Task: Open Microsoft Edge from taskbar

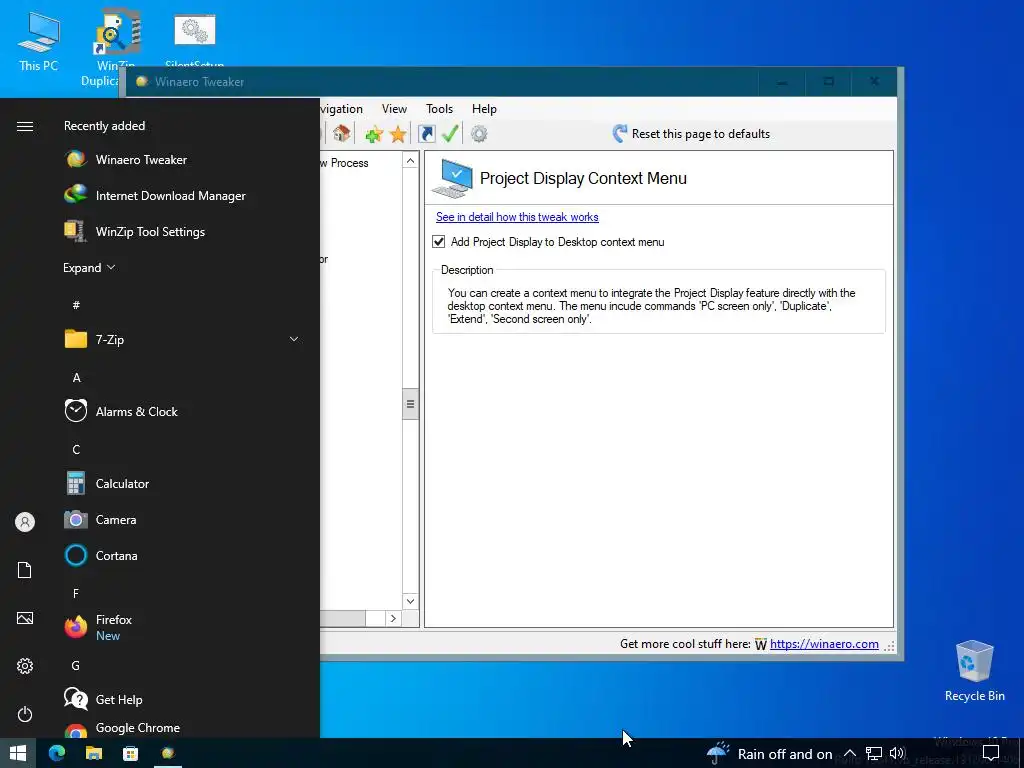Action: (x=57, y=753)
